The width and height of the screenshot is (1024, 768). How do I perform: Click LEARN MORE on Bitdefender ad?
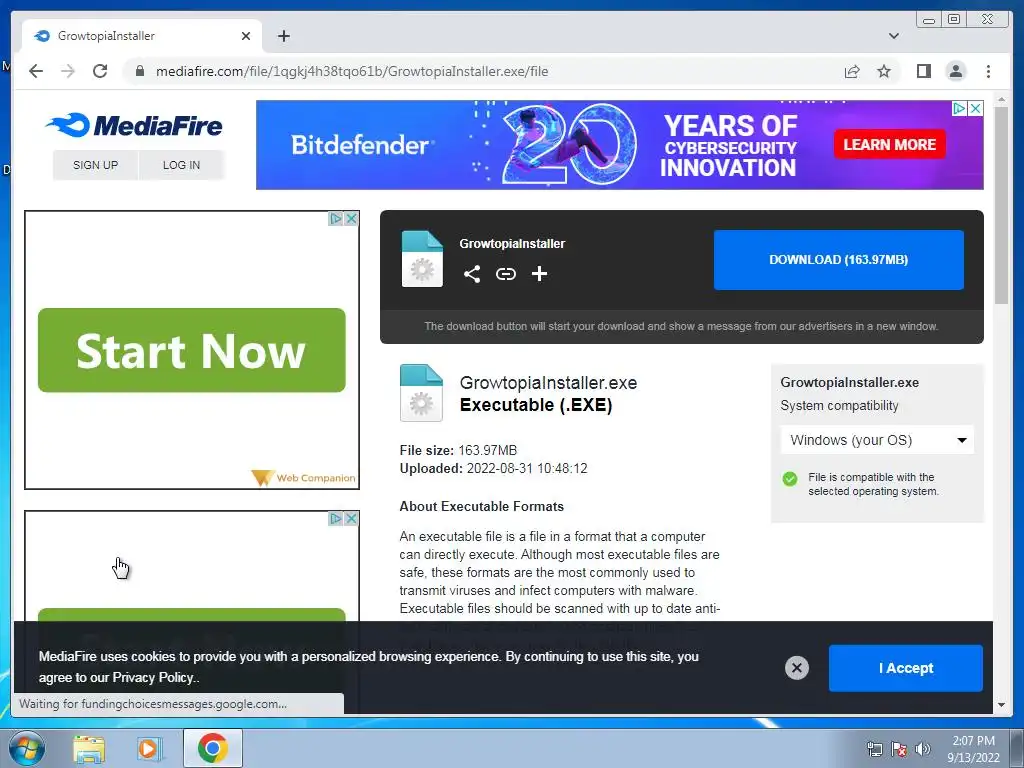point(889,144)
